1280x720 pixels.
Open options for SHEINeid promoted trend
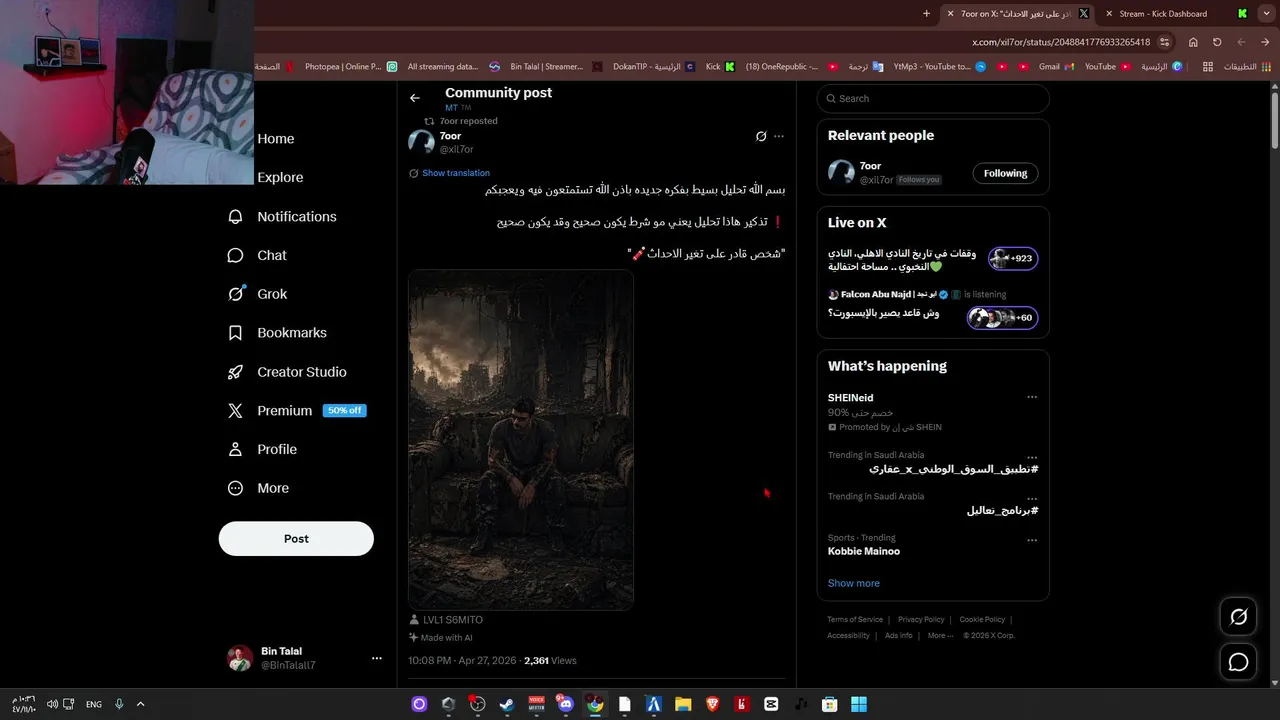tap(1032, 397)
